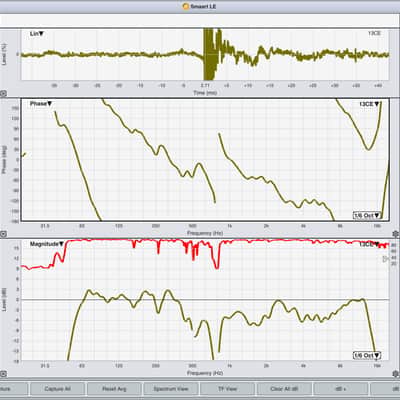Click the Clear All dB button
The image size is (400, 400).
284,389
